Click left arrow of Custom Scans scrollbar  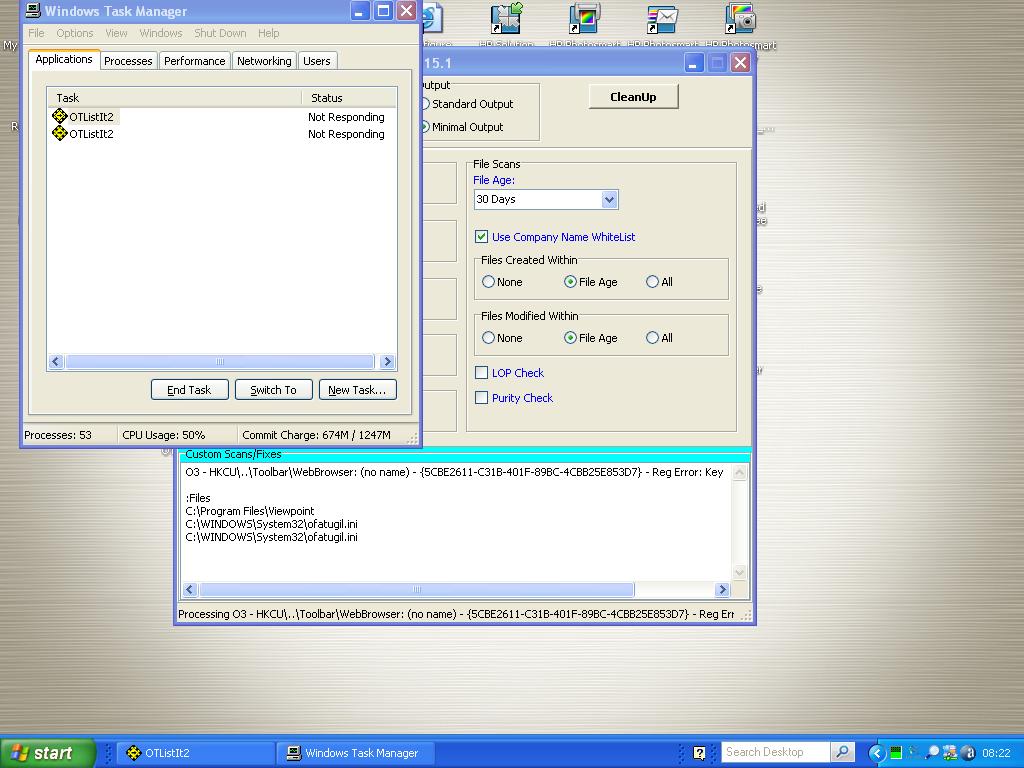click(x=190, y=590)
